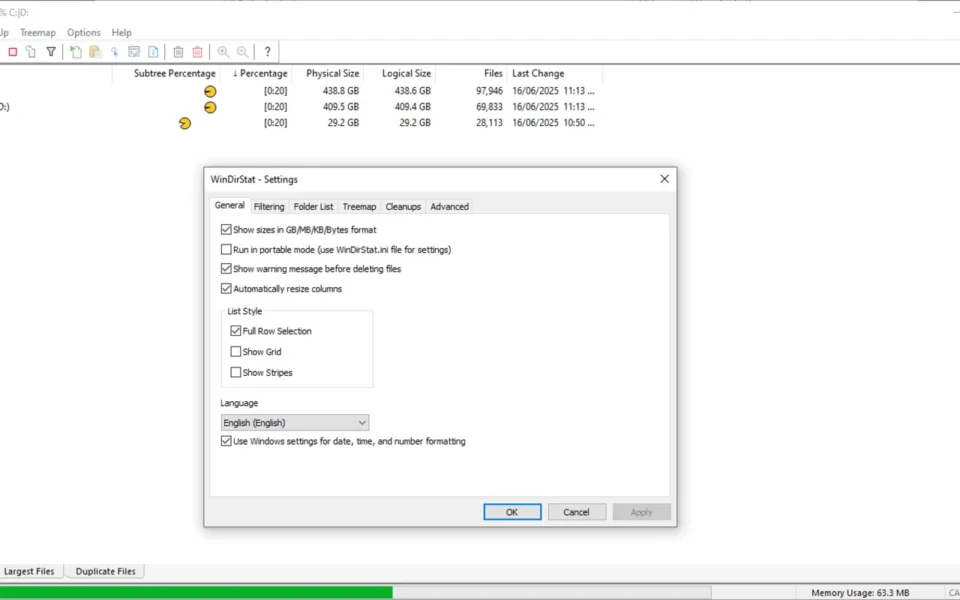960x600 pixels.
Task: Sort by Percentage column header
Action: tap(255, 73)
